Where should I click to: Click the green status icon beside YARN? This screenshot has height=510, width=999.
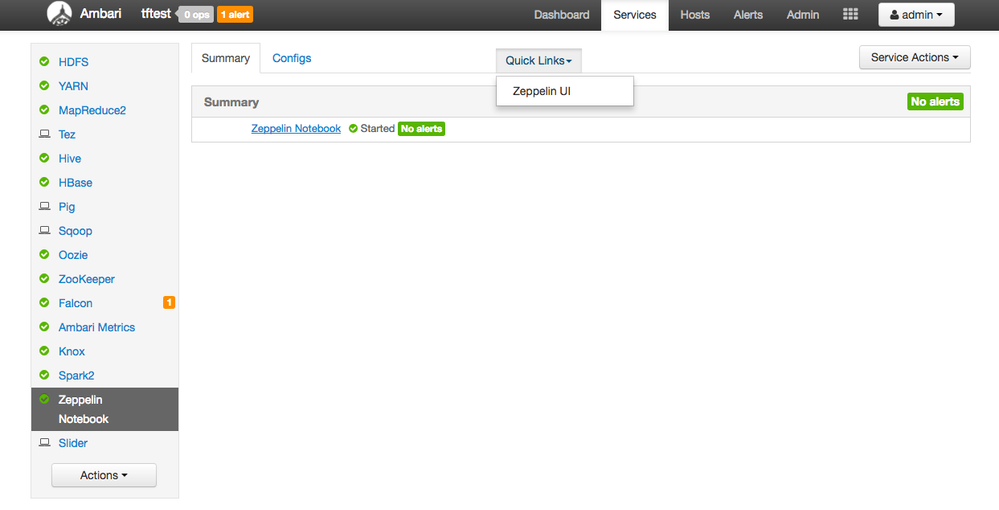tap(44, 85)
